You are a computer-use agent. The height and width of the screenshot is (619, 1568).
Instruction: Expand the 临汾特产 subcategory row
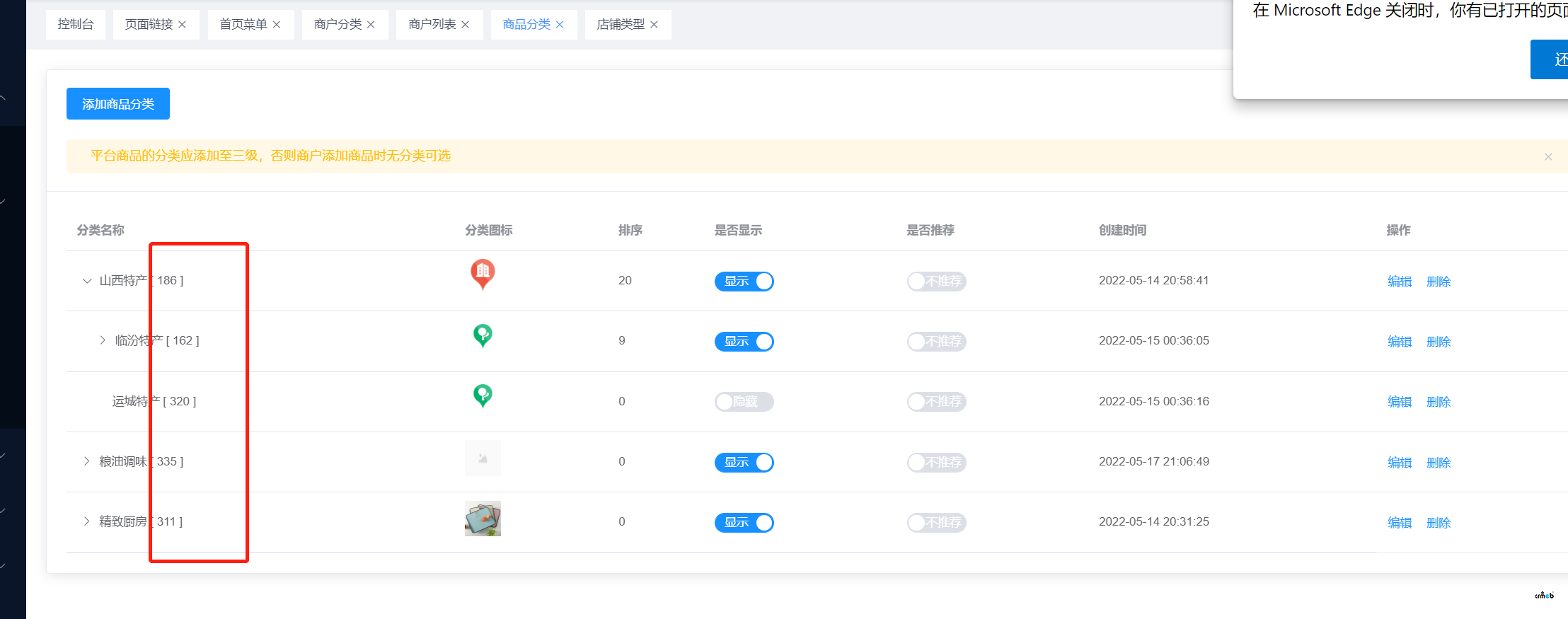[x=103, y=340]
